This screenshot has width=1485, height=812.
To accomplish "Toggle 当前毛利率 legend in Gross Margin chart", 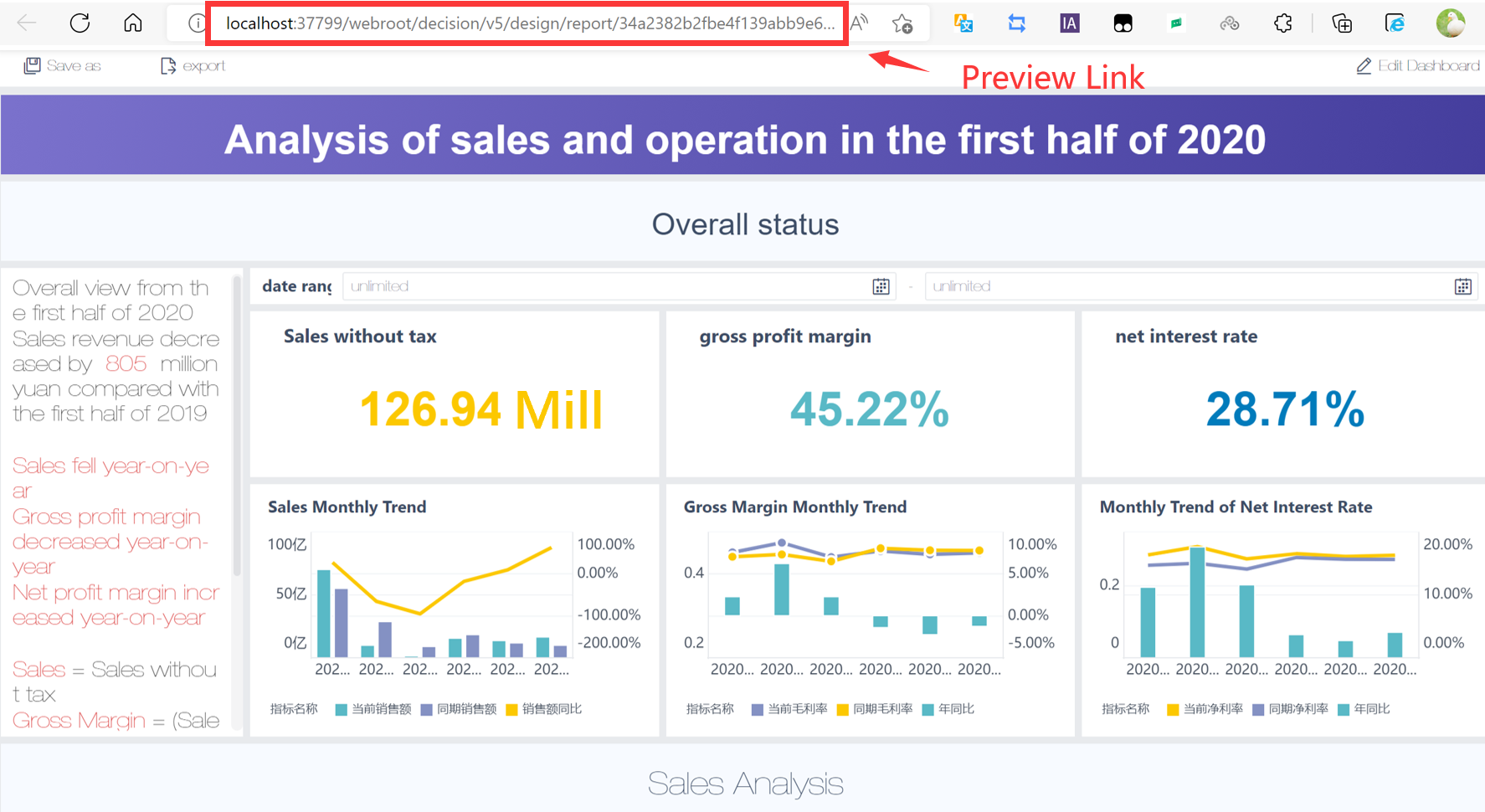I will (789, 709).
